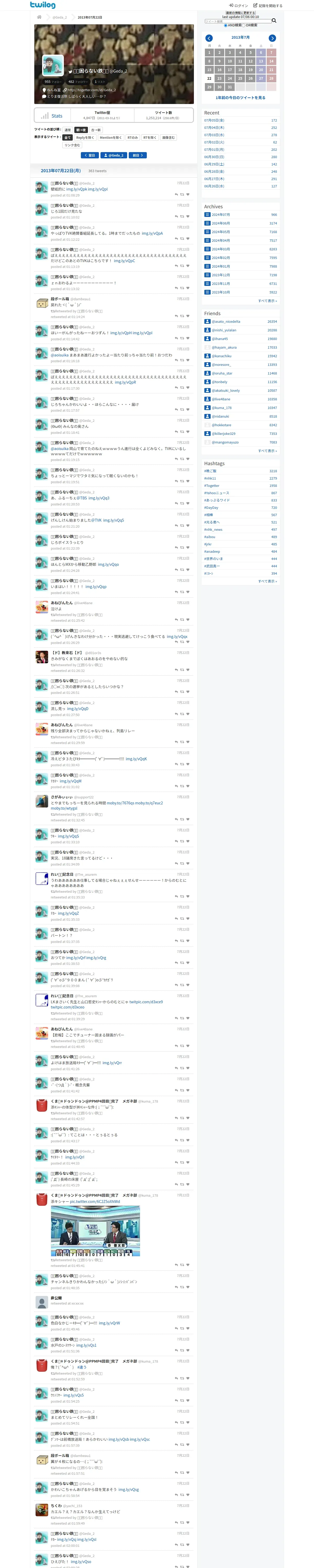This screenshot has width=314, height=1568.
Task: Toggle the 画像含む filter
Action: click(168, 137)
